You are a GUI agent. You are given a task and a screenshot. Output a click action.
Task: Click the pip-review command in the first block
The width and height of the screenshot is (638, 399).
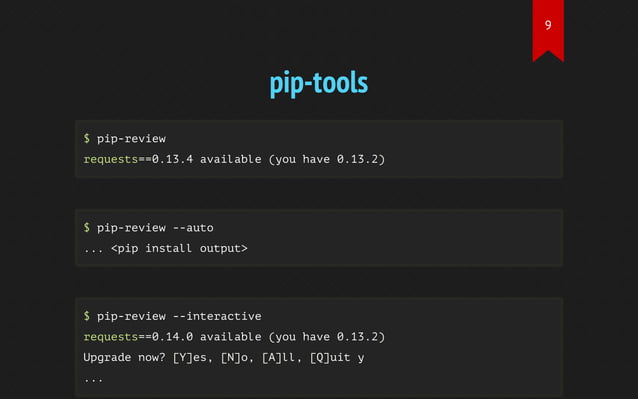tap(131, 139)
